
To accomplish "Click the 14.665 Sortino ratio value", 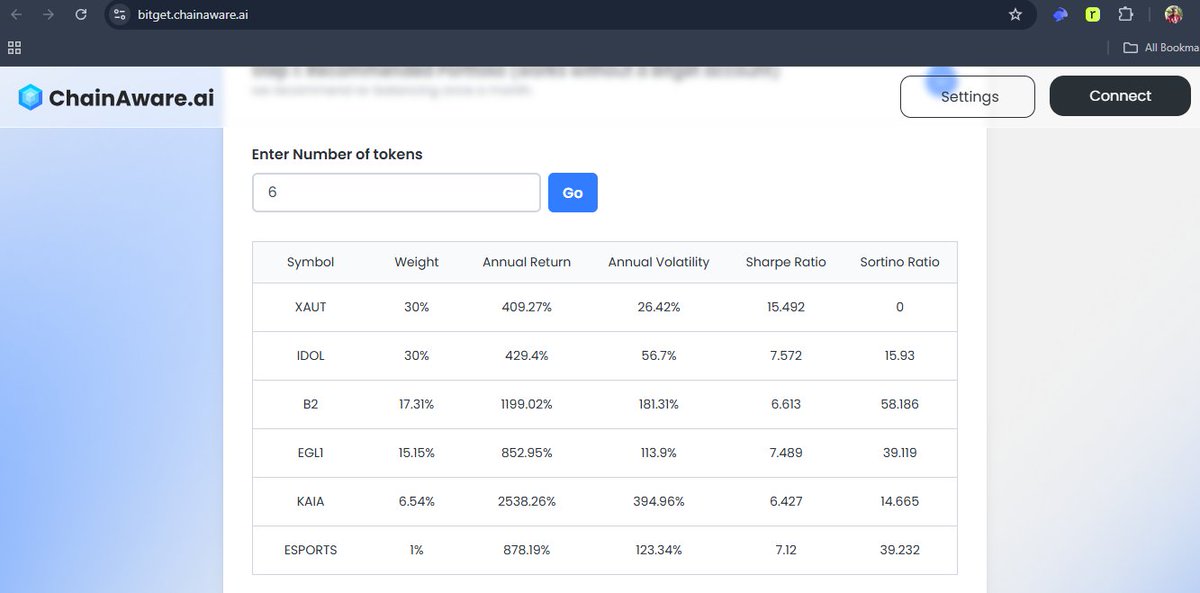I will coord(900,501).
